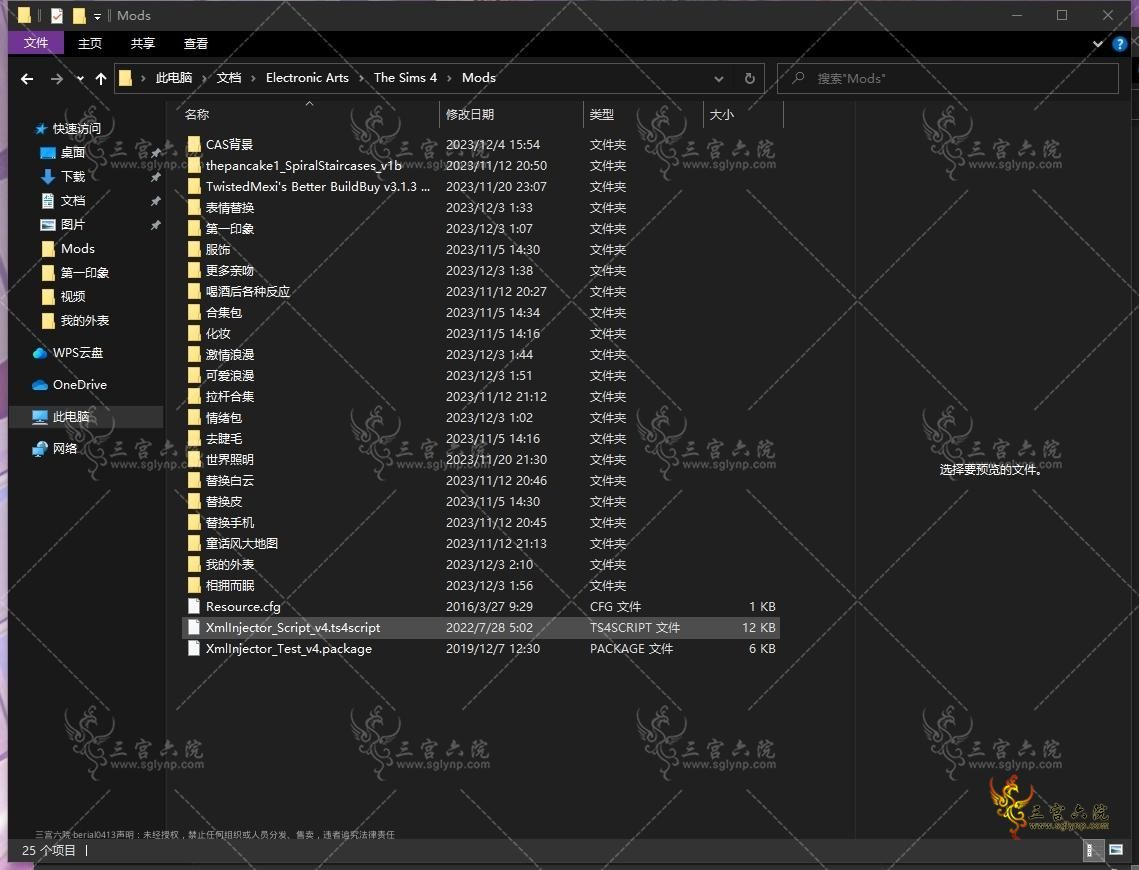Screen dimensions: 1139x870
Task: Expand the chevron after The Sims 4
Action: [x=450, y=78]
